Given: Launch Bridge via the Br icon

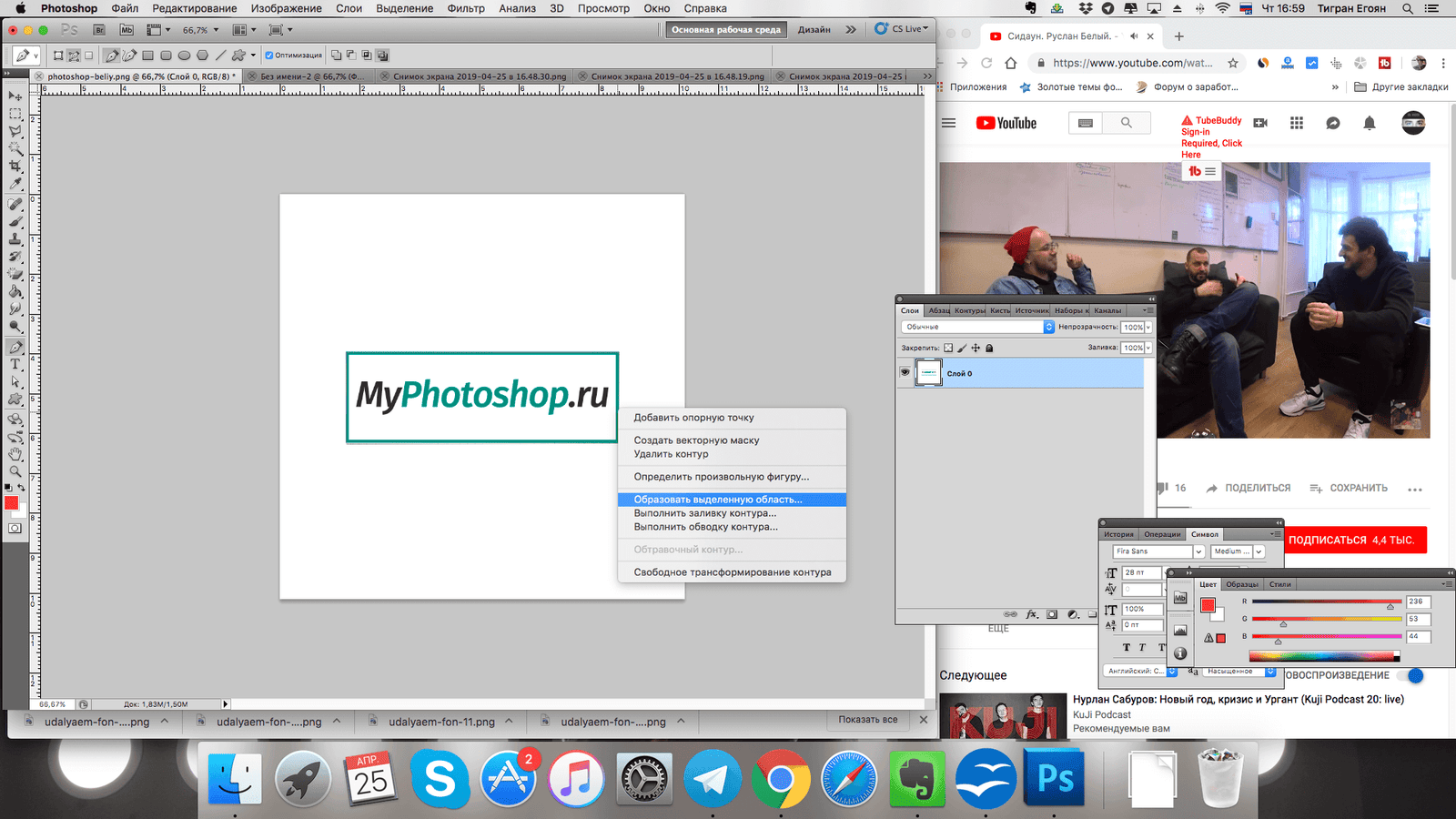Looking at the screenshot, I should pos(99,30).
